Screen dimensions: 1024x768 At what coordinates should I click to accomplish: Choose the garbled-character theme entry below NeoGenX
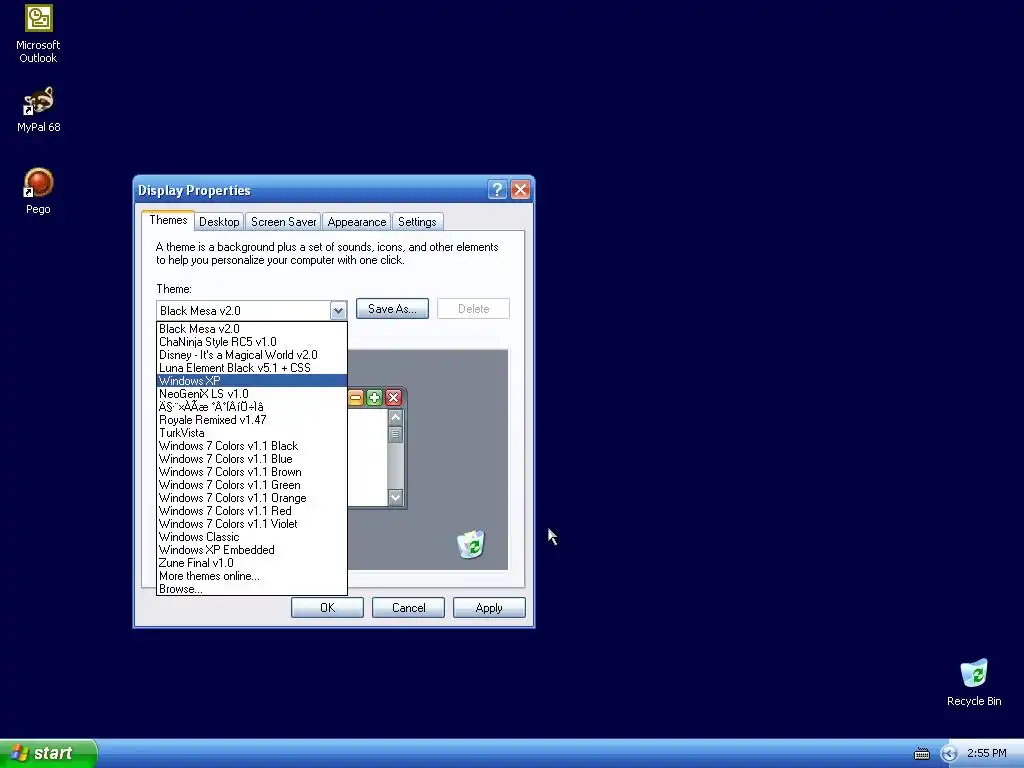tap(251, 407)
